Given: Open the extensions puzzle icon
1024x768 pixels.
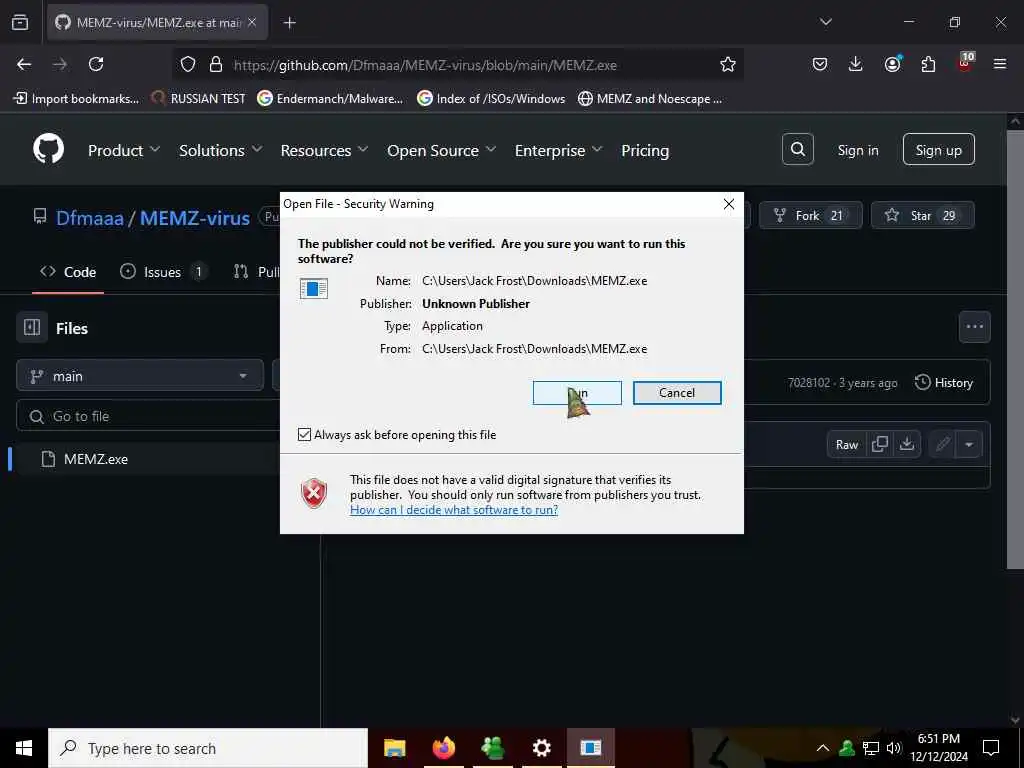Looking at the screenshot, I should tap(928, 64).
